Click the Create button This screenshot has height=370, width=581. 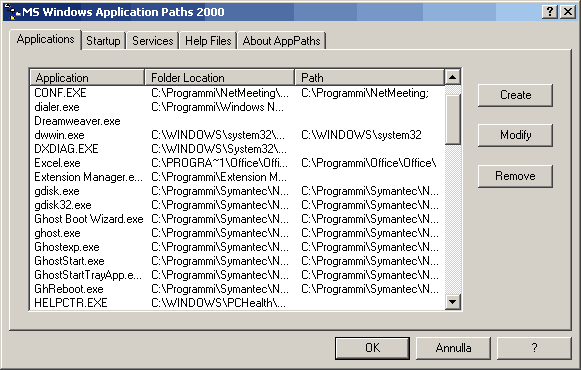[x=515, y=95]
